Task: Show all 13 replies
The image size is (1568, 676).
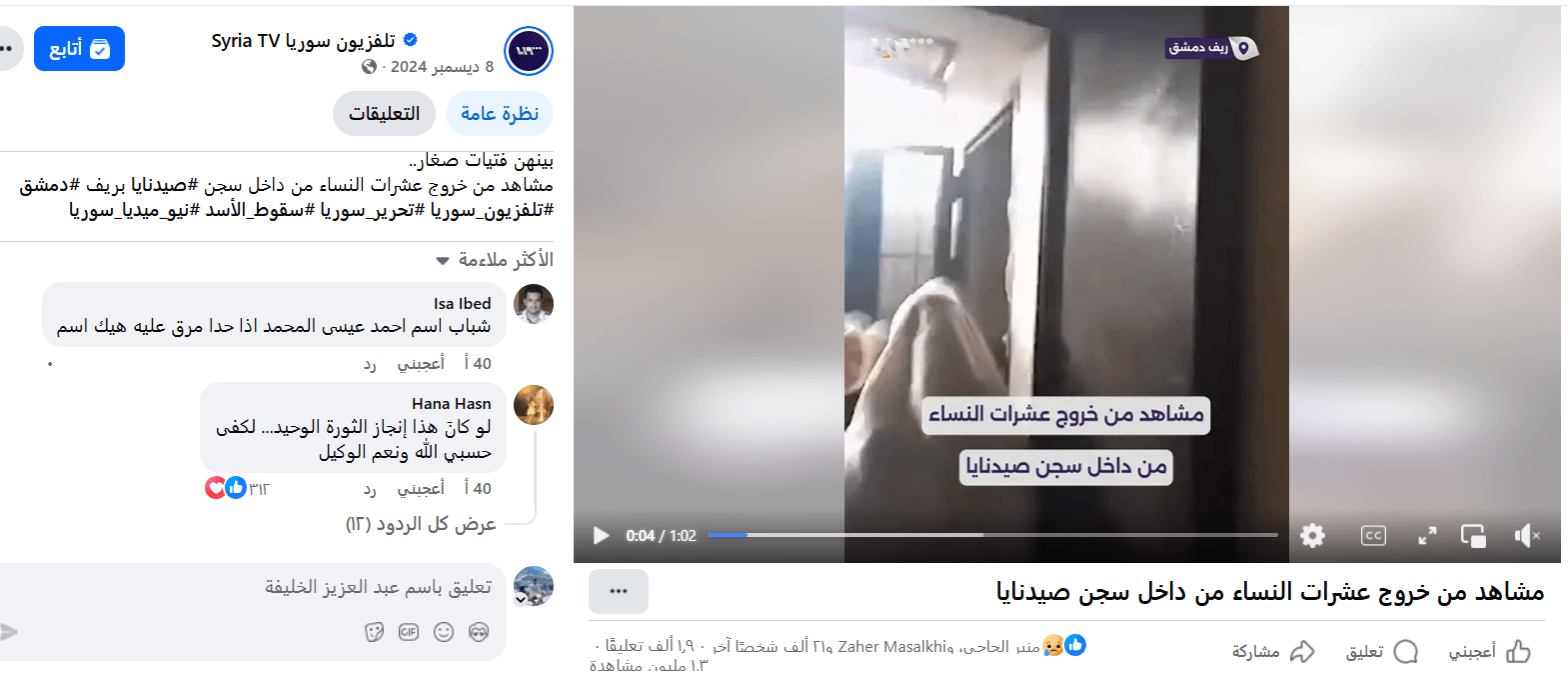Action: tap(421, 524)
